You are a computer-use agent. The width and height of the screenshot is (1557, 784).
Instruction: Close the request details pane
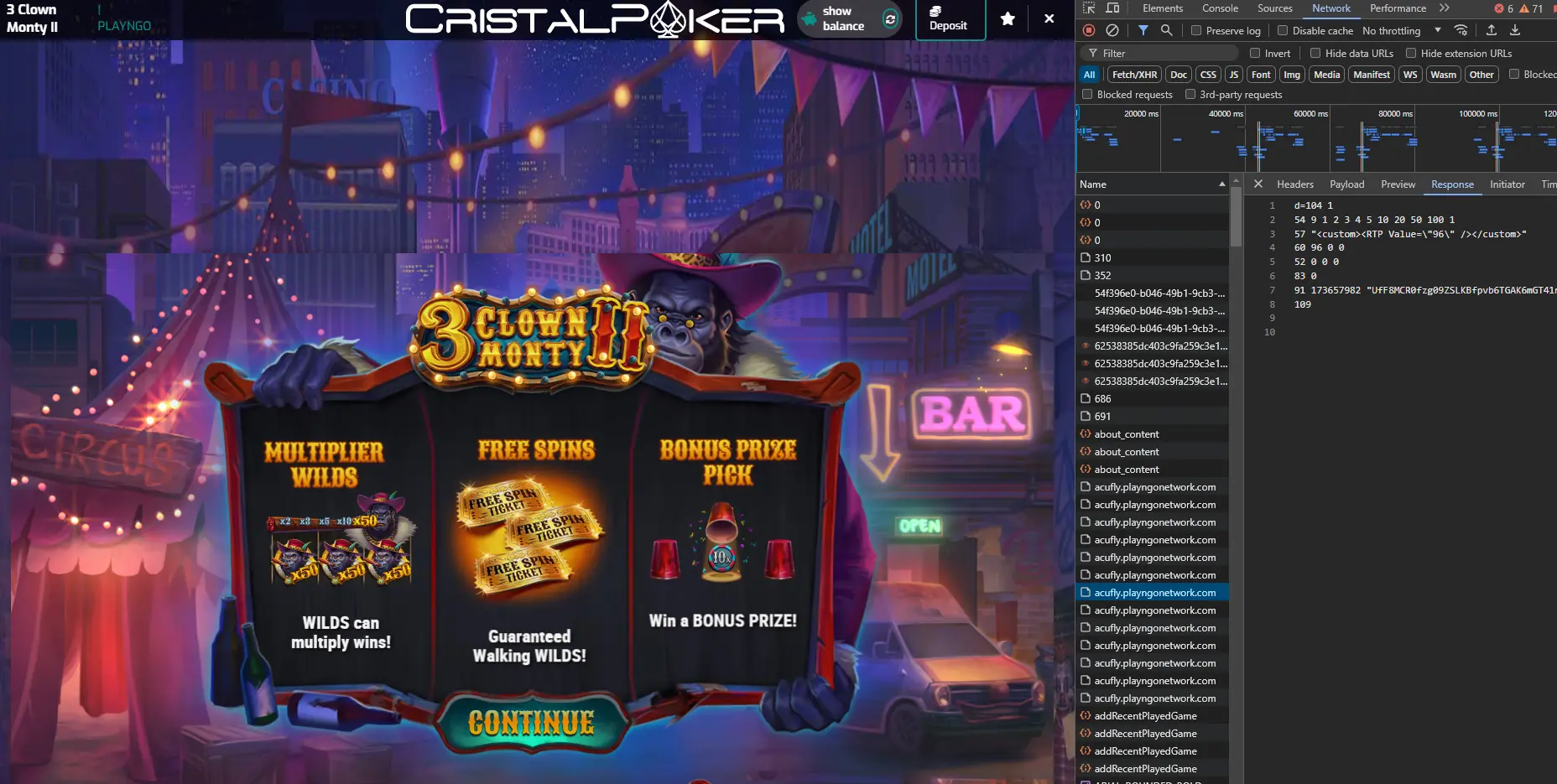click(1258, 184)
